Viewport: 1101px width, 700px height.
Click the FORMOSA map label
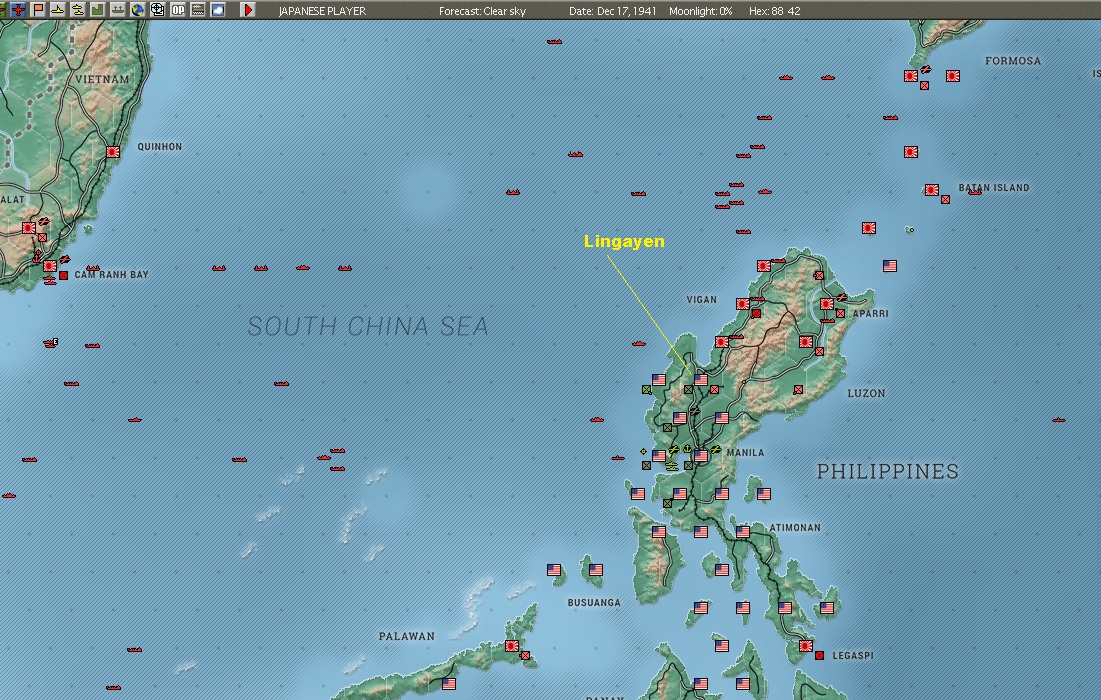(1013, 61)
